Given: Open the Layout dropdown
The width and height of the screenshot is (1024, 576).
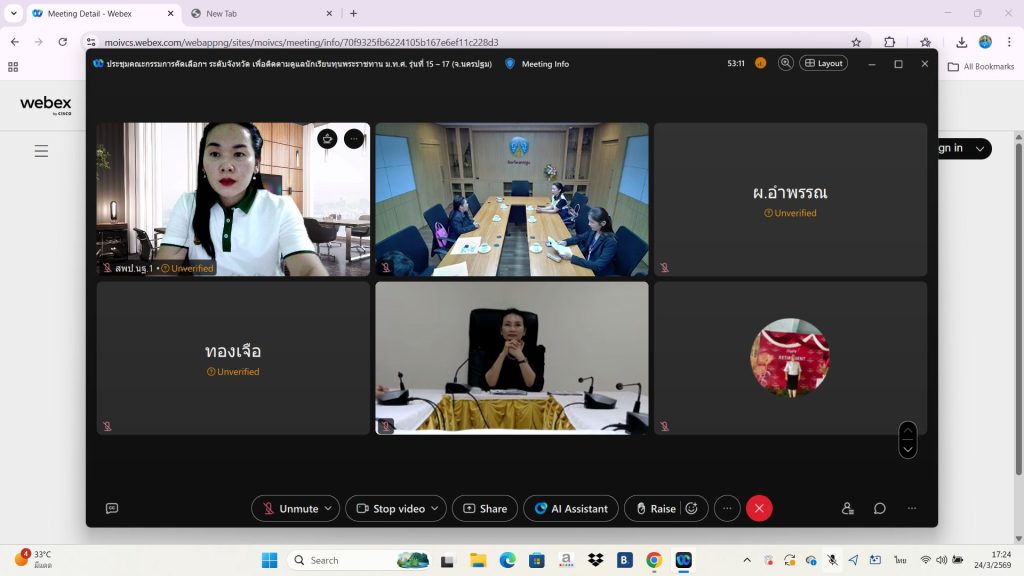Looking at the screenshot, I should pos(823,63).
